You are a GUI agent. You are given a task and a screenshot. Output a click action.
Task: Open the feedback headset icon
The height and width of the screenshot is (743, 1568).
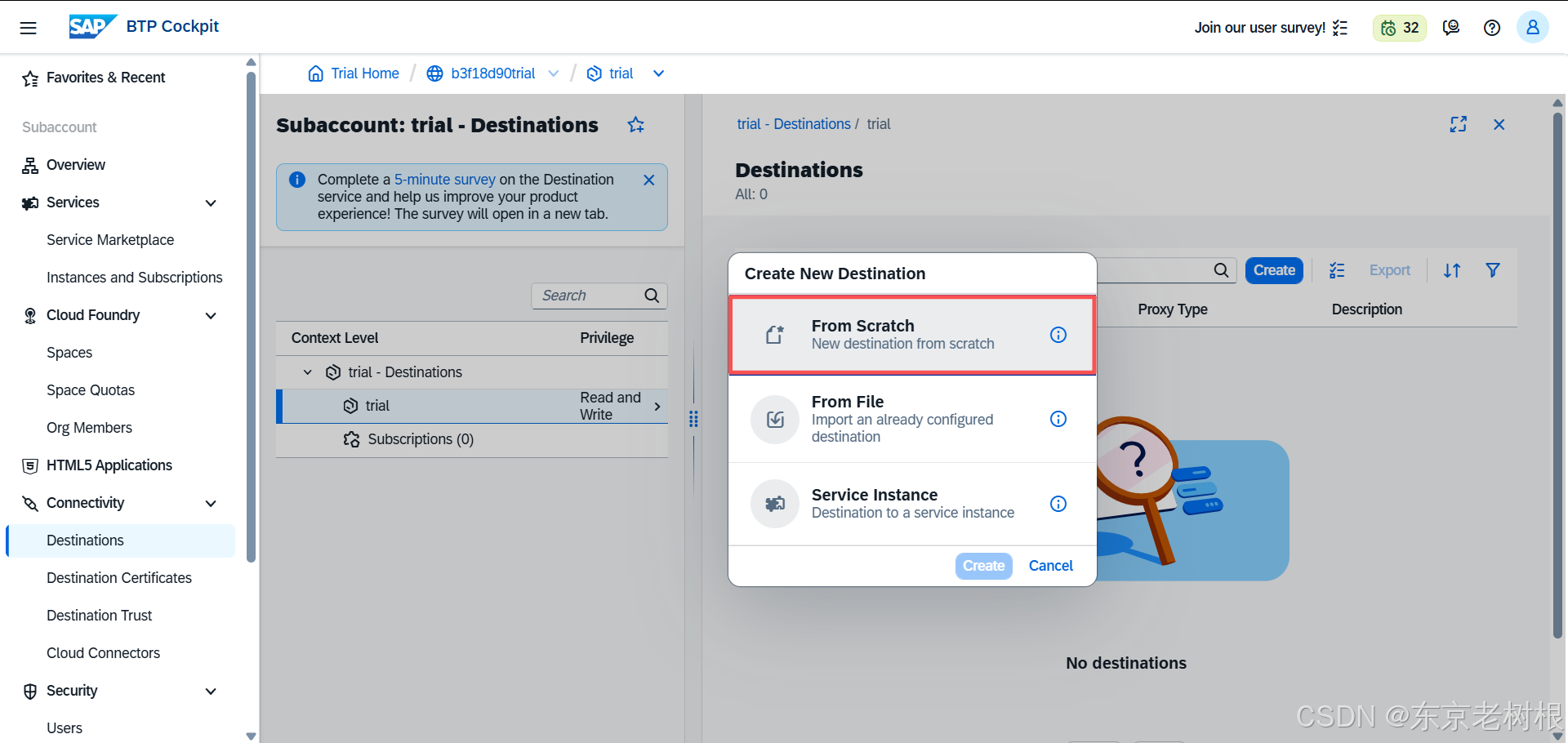tap(1451, 28)
